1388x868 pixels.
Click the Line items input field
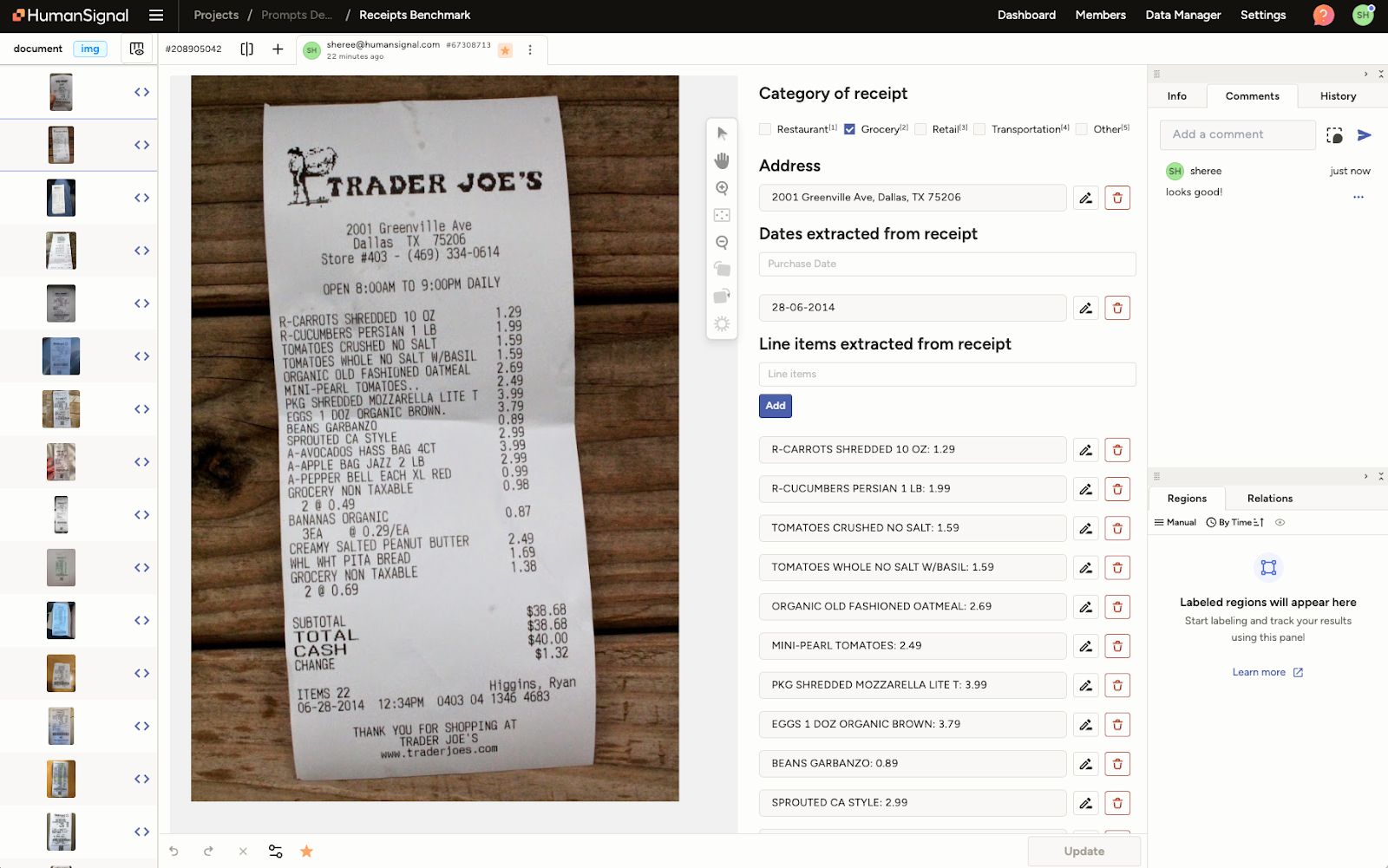pos(947,375)
